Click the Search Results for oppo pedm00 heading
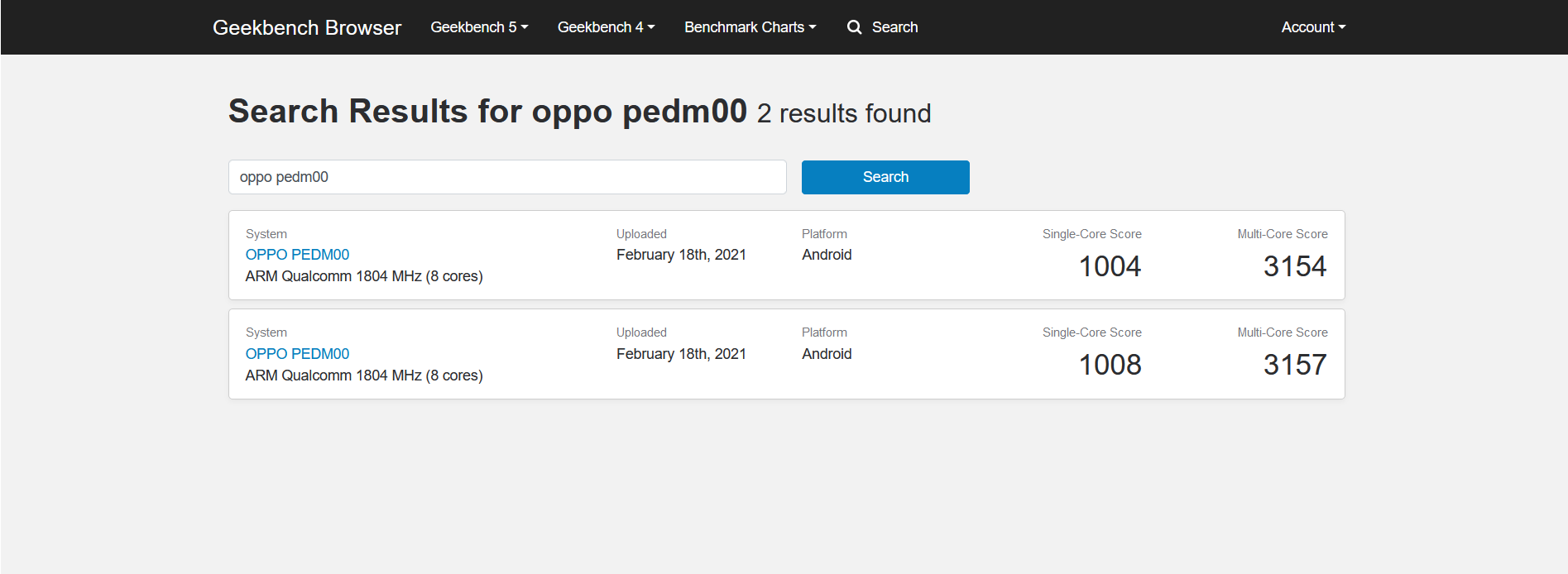 (x=487, y=111)
